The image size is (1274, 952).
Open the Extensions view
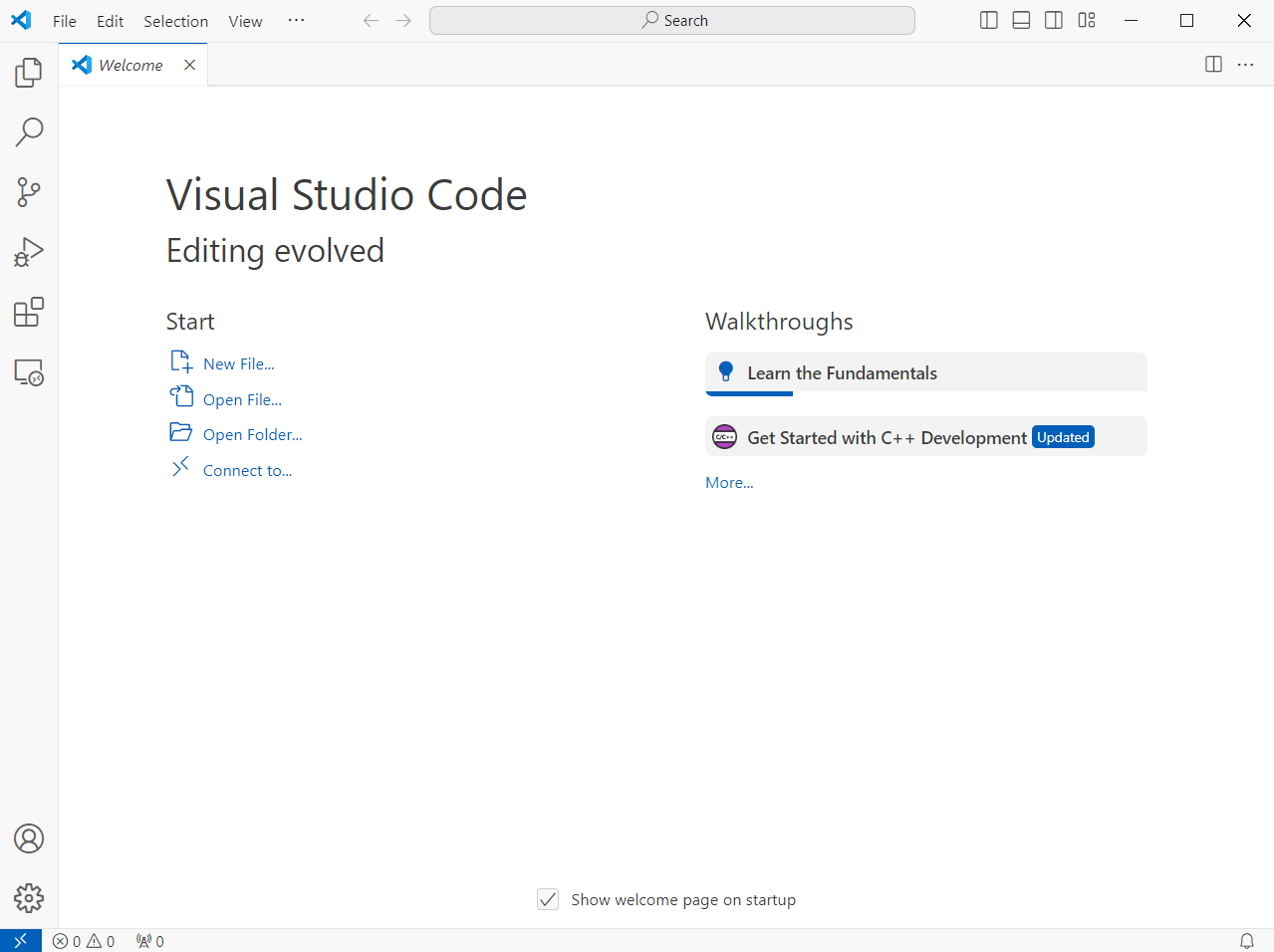pyautogui.click(x=29, y=313)
